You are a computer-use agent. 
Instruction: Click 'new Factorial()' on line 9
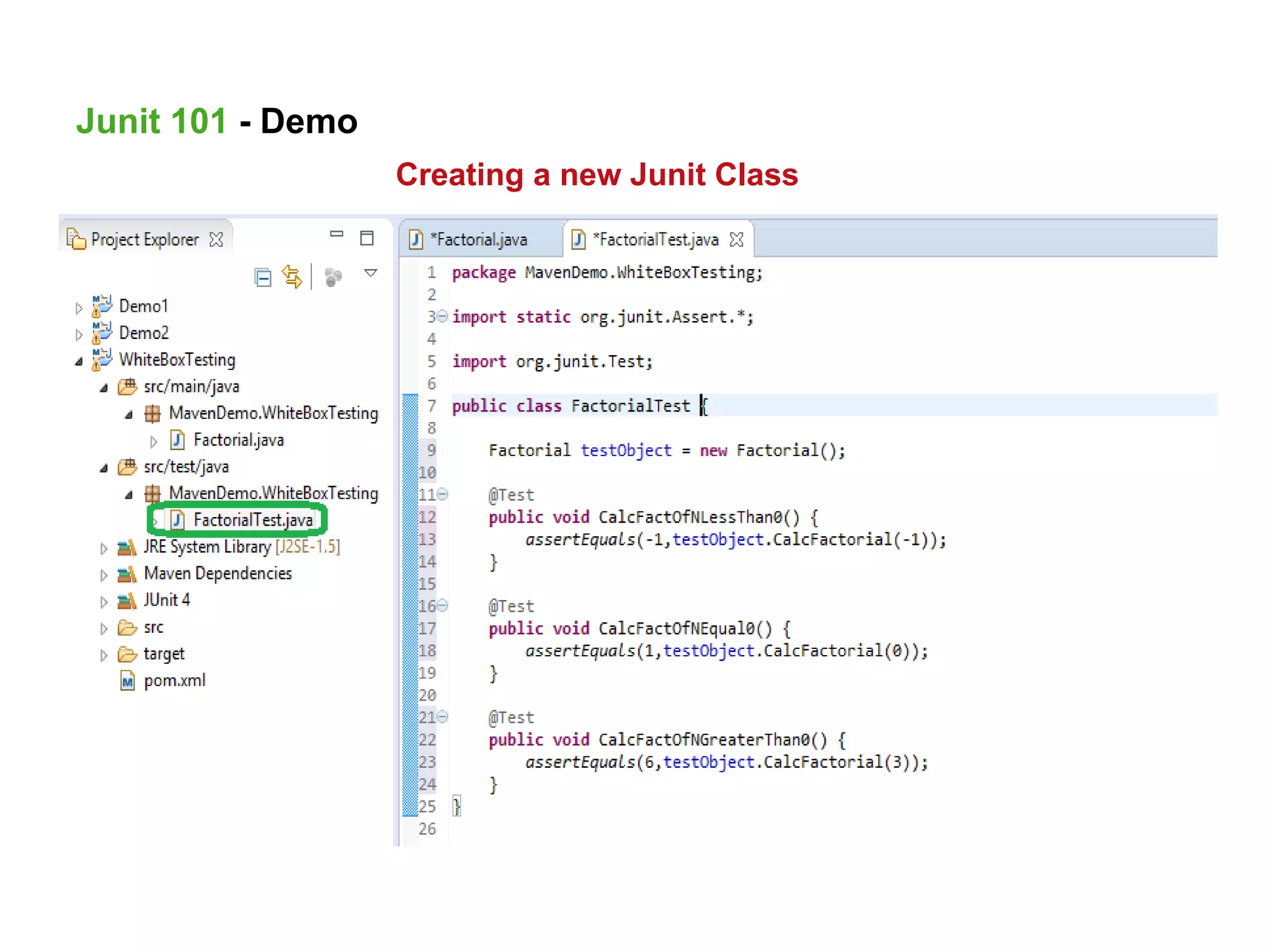(x=768, y=451)
